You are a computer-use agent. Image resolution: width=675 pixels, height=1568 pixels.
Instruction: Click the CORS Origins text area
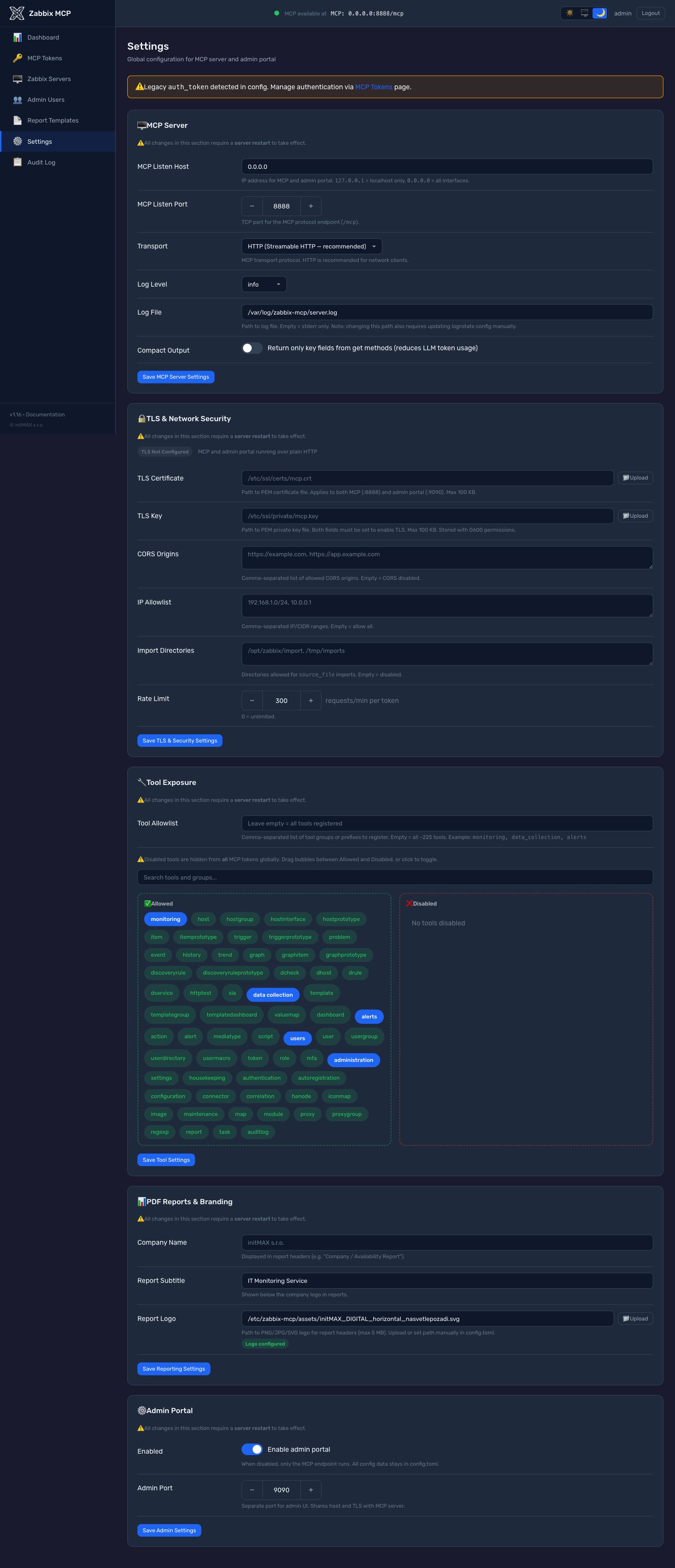coord(447,558)
